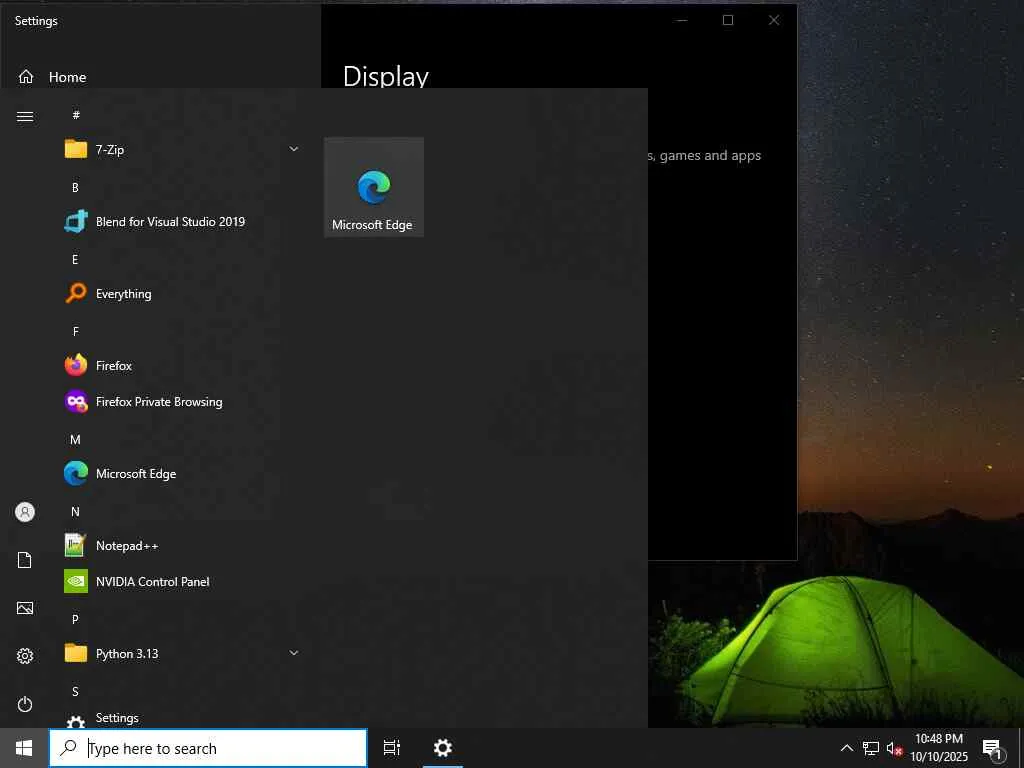Click the Settings taskbar icon

coord(443,748)
